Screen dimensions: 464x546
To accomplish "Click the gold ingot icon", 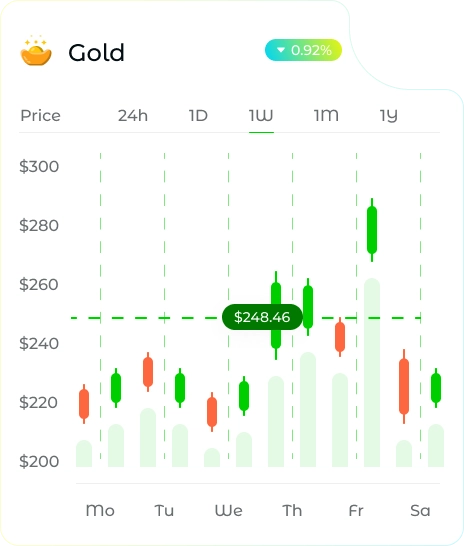I will (36, 50).
